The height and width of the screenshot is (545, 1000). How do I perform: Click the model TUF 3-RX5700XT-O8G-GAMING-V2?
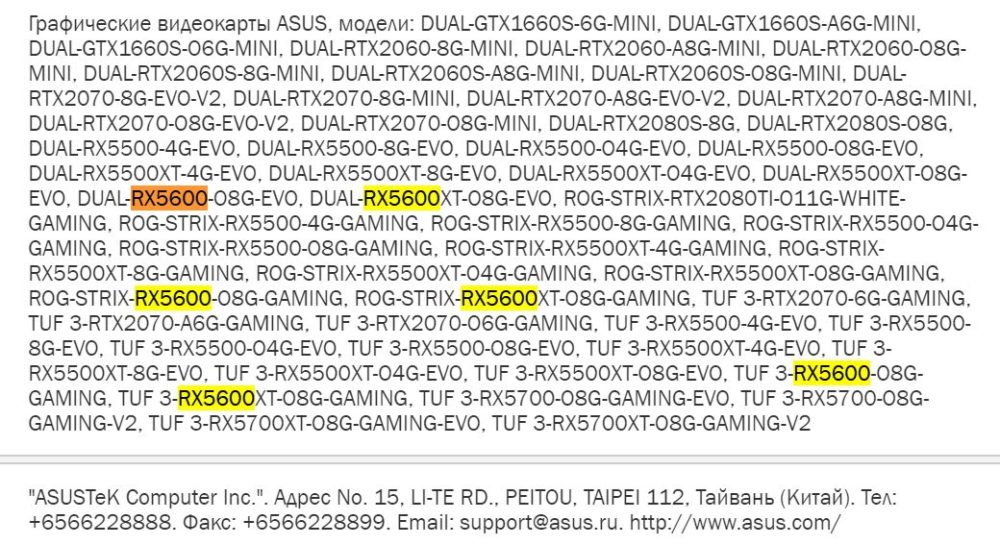coord(651,423)
